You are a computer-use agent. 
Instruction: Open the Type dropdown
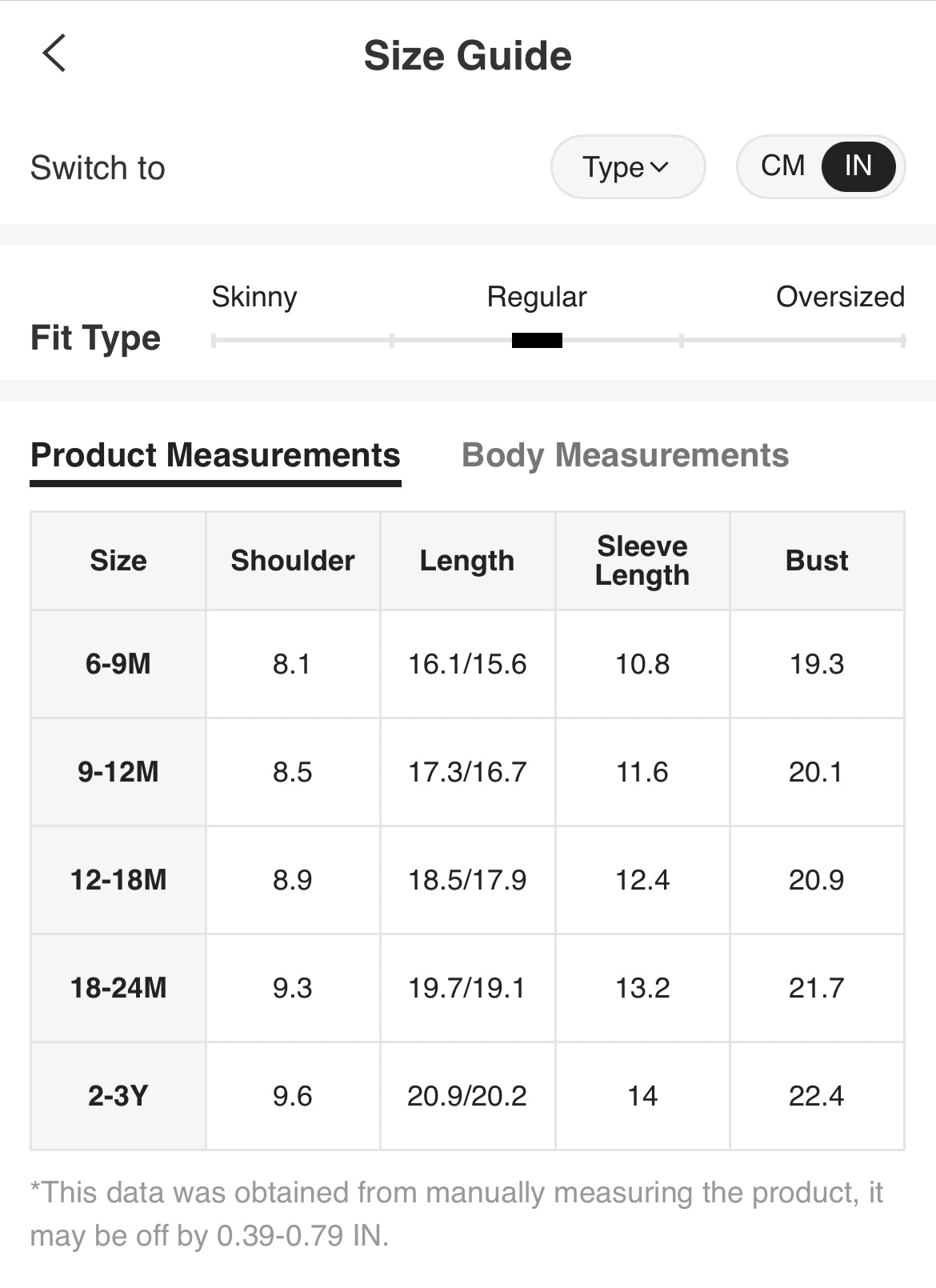627,167
